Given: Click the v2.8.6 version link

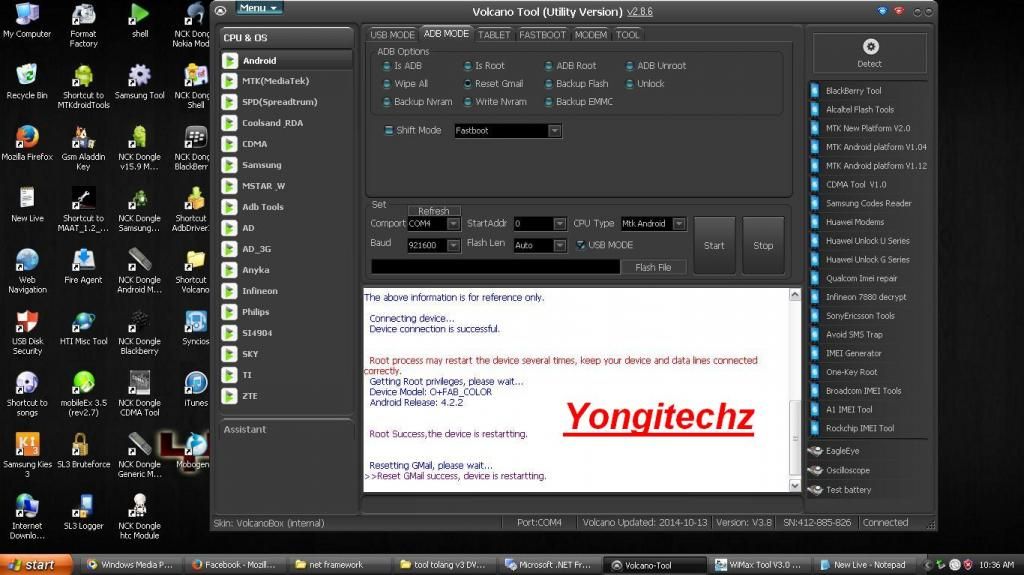Looking at the screenshot, I should (x=639, y=12).
